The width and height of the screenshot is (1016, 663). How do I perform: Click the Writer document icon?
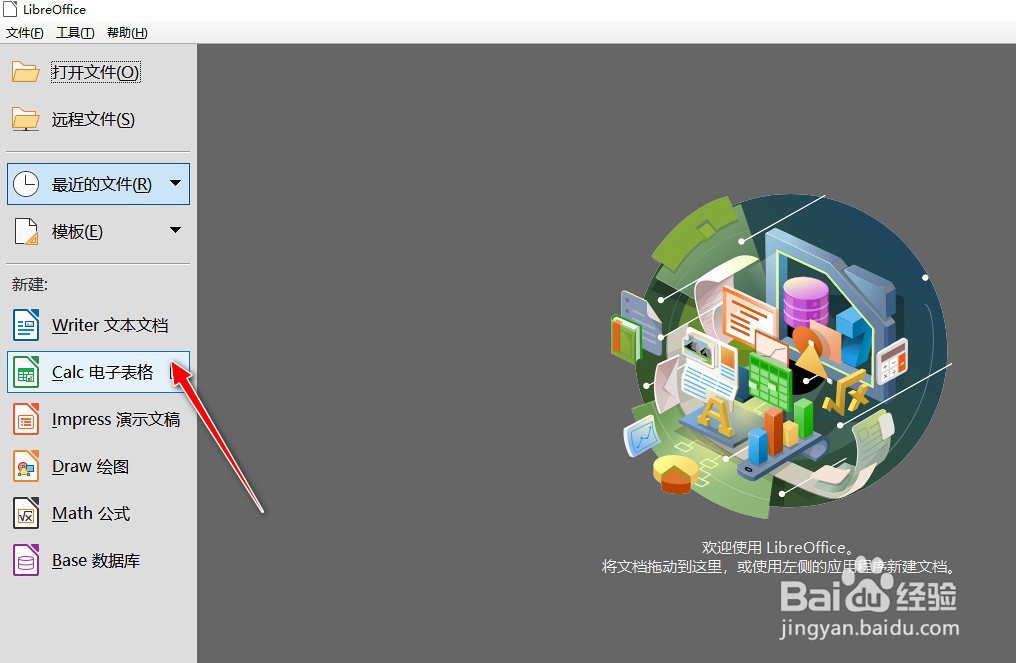tap(26, 325)
